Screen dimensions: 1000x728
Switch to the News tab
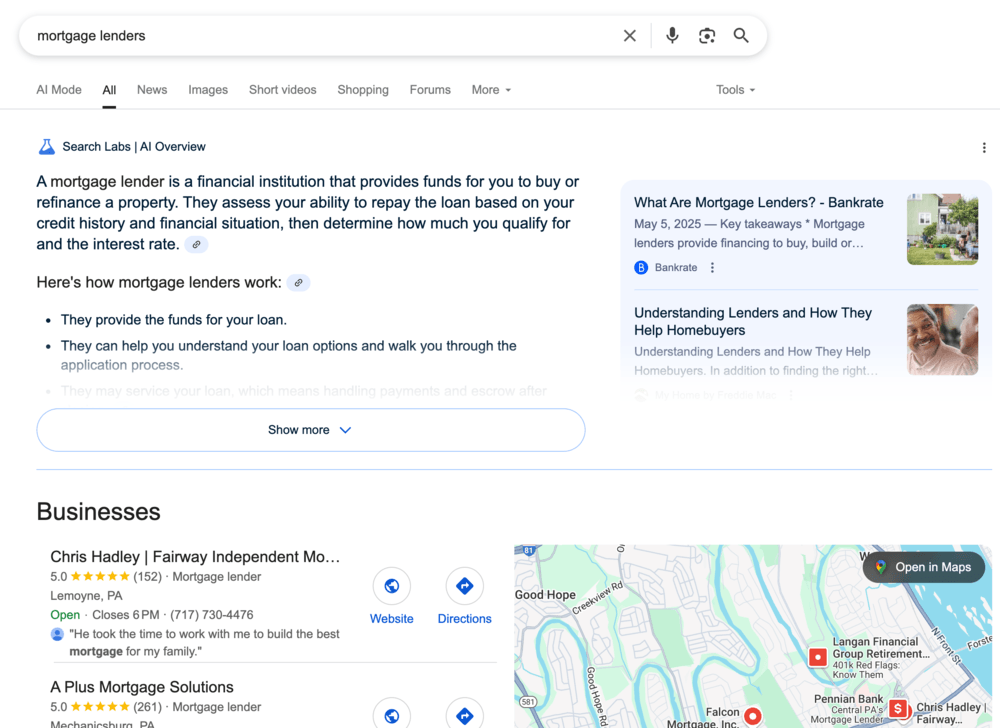tap(152, 90)
